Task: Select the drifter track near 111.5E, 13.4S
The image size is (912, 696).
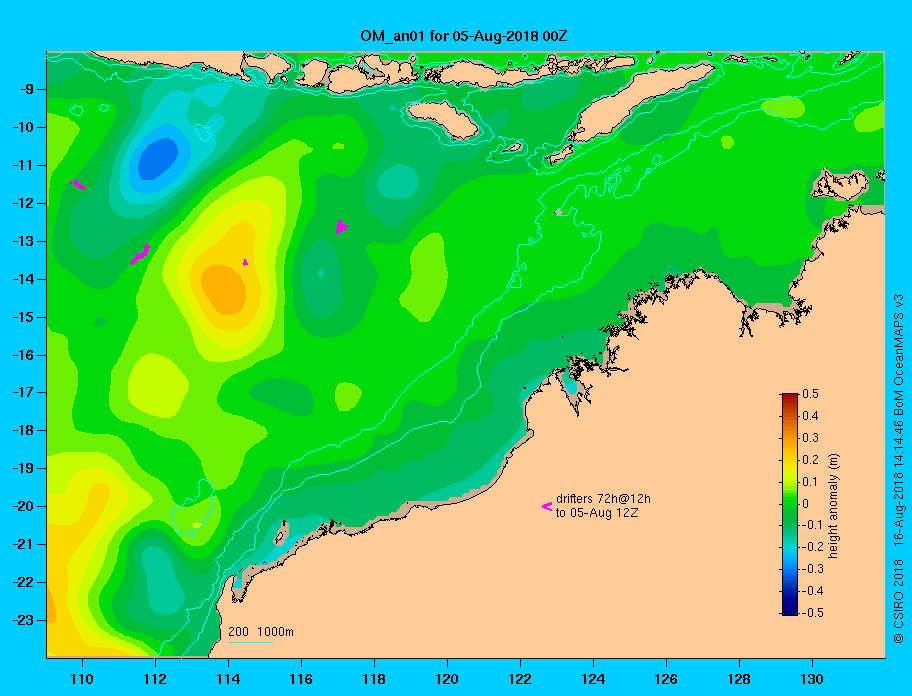Action: click(140, 254)
